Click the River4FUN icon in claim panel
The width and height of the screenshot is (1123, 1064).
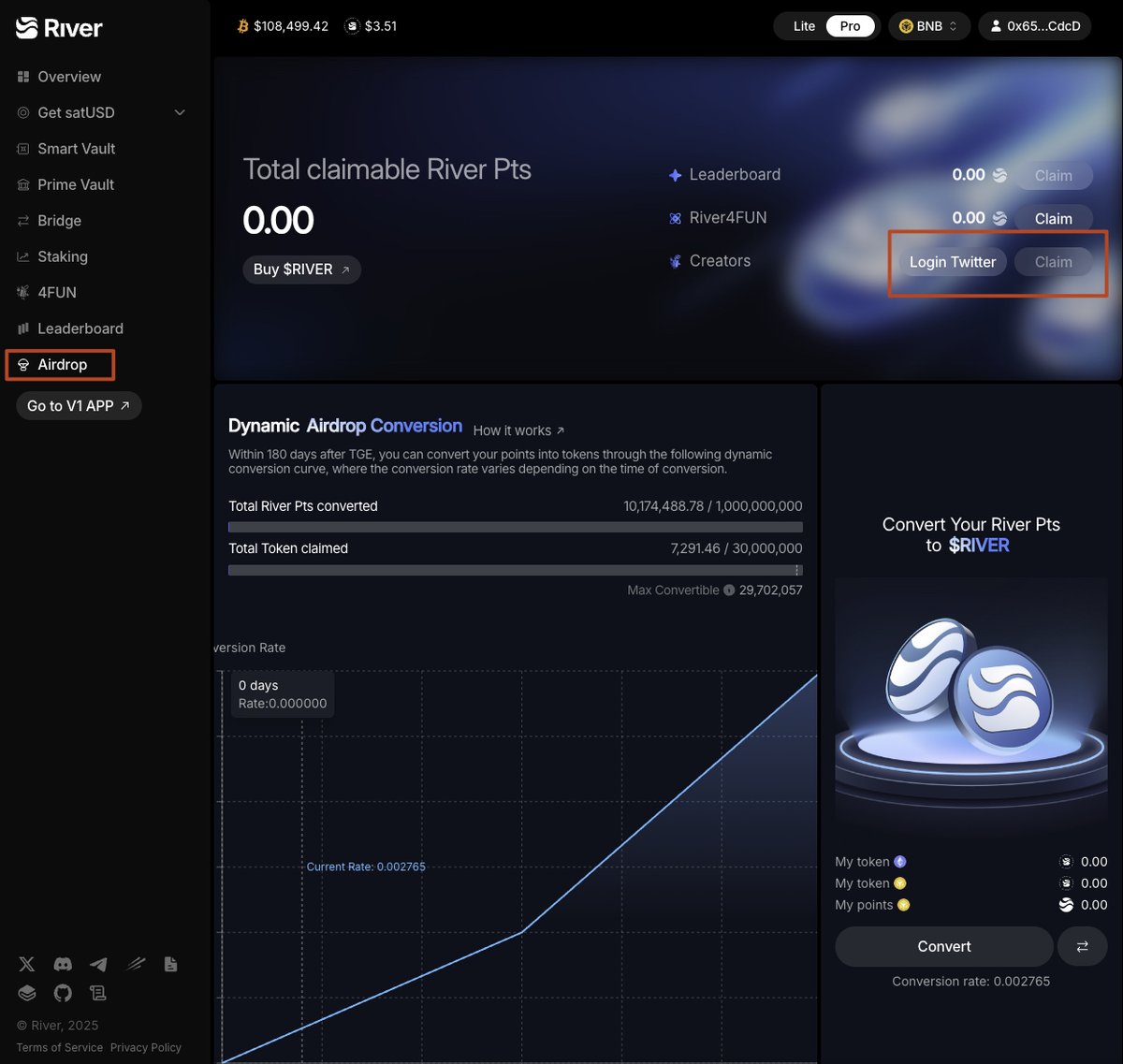point(675,218)
